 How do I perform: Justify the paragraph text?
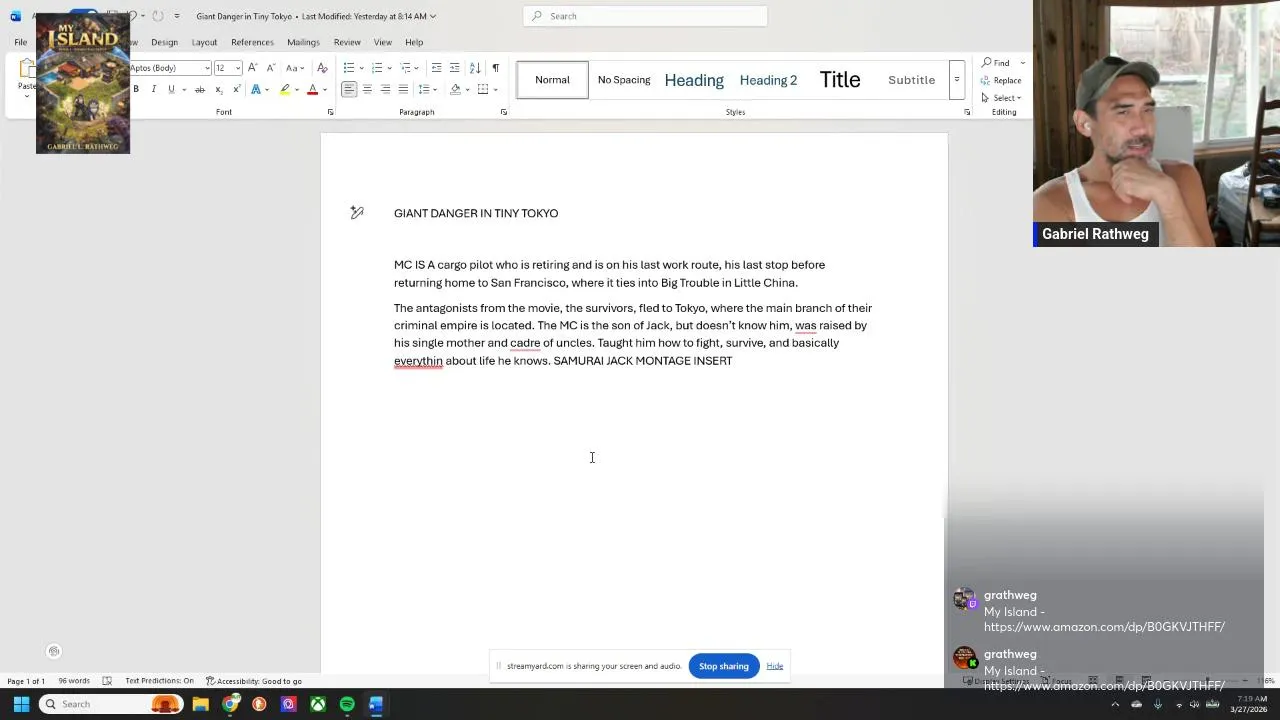point(403,90)
